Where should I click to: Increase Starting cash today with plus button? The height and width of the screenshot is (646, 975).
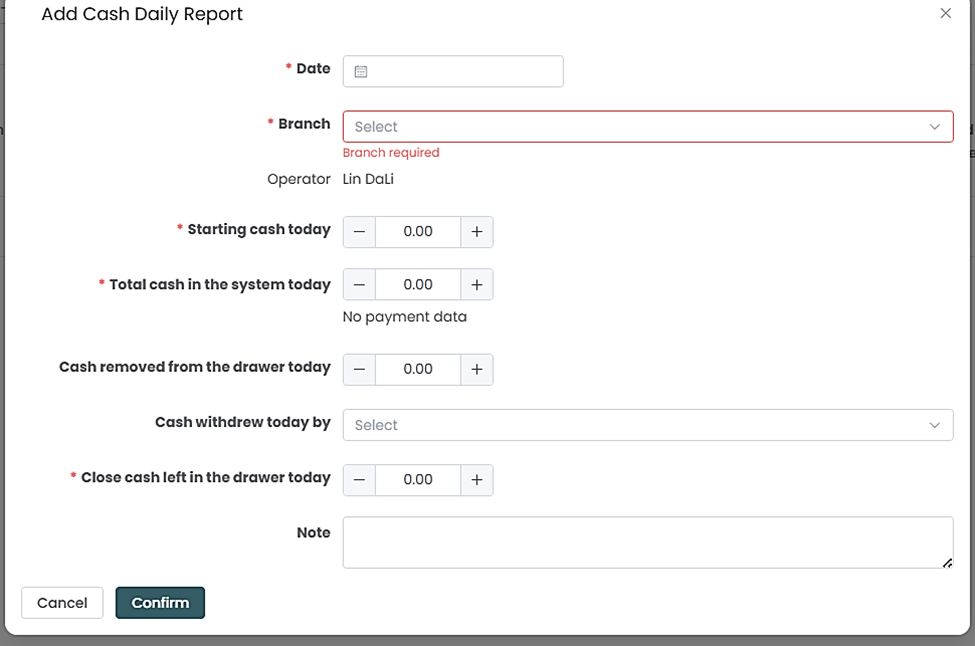click(477, 232)
